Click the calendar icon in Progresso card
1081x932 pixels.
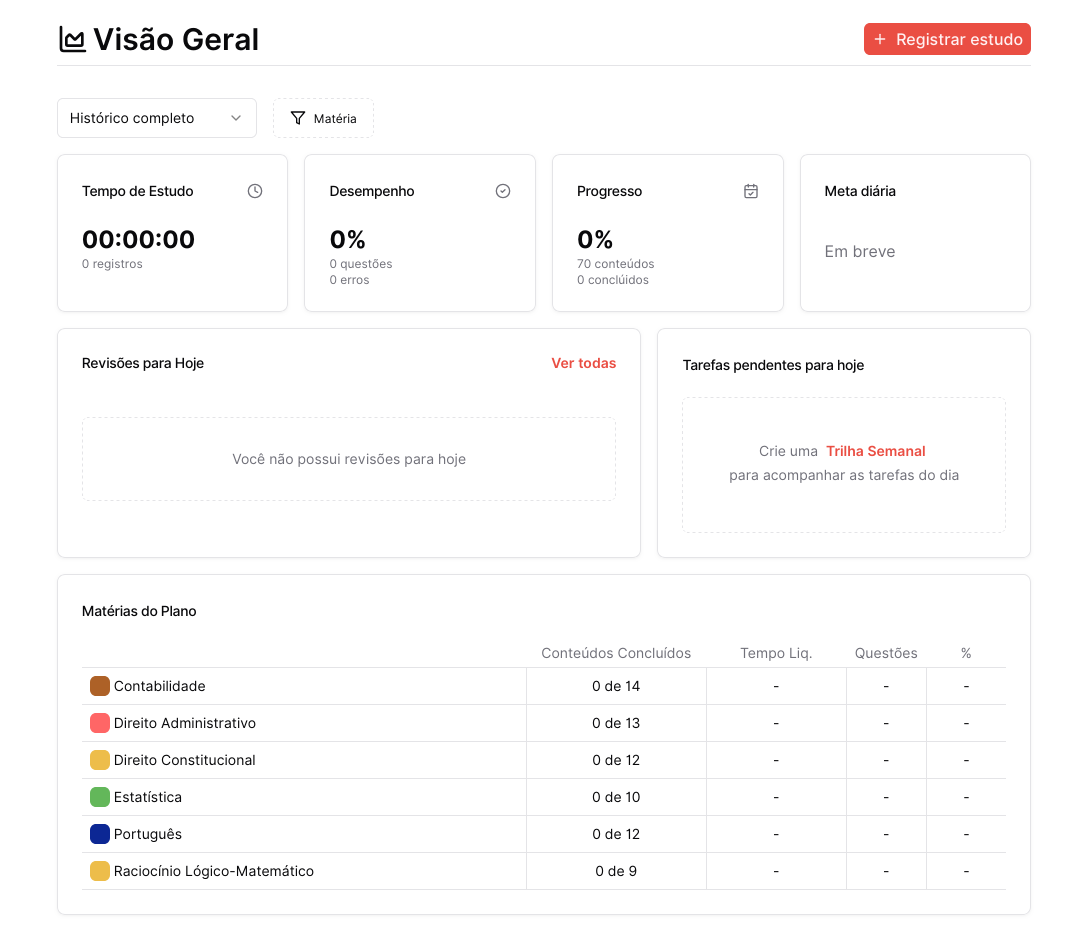(x=751, y=191)
